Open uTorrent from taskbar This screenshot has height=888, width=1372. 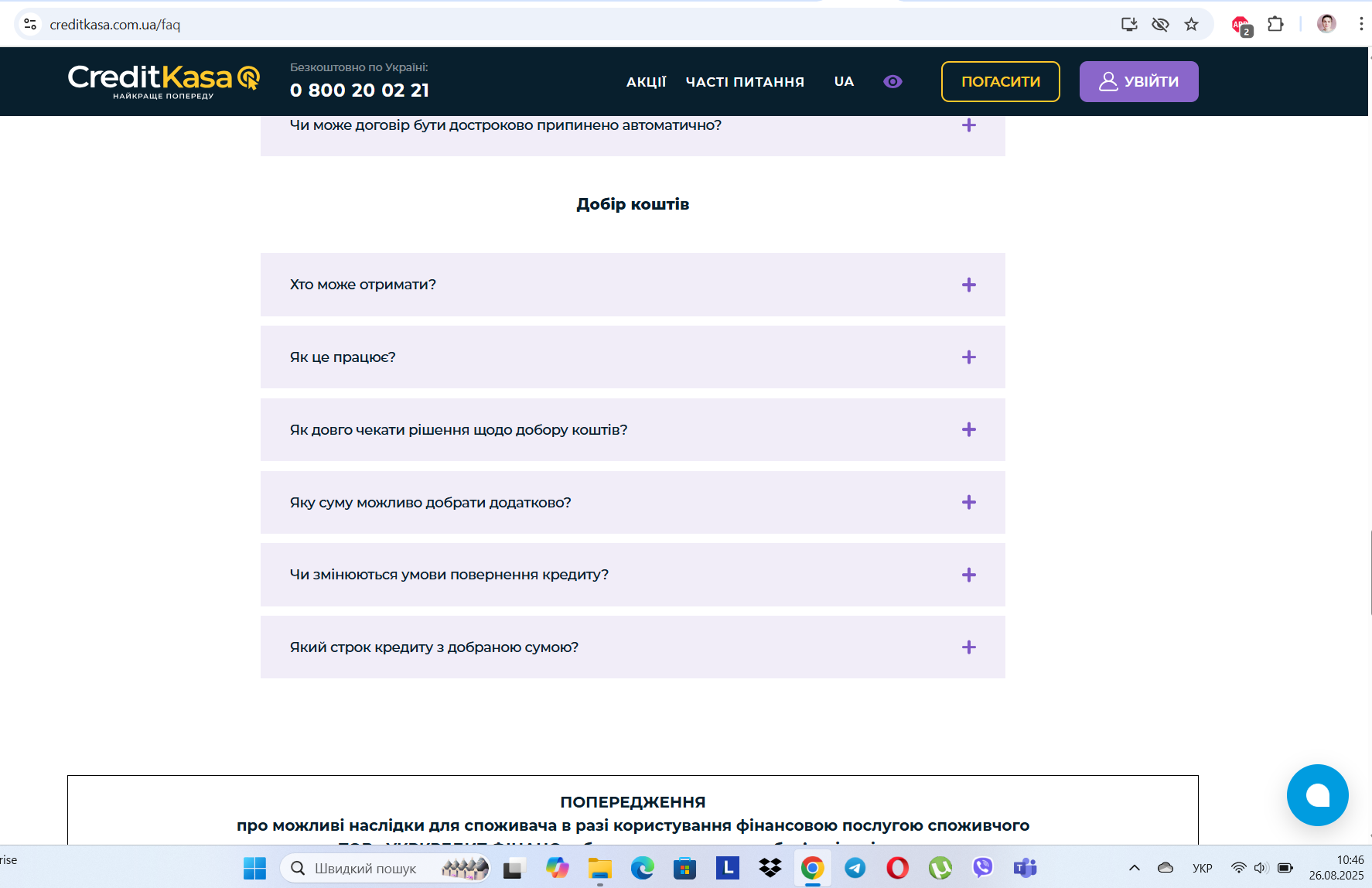(940, 868)
